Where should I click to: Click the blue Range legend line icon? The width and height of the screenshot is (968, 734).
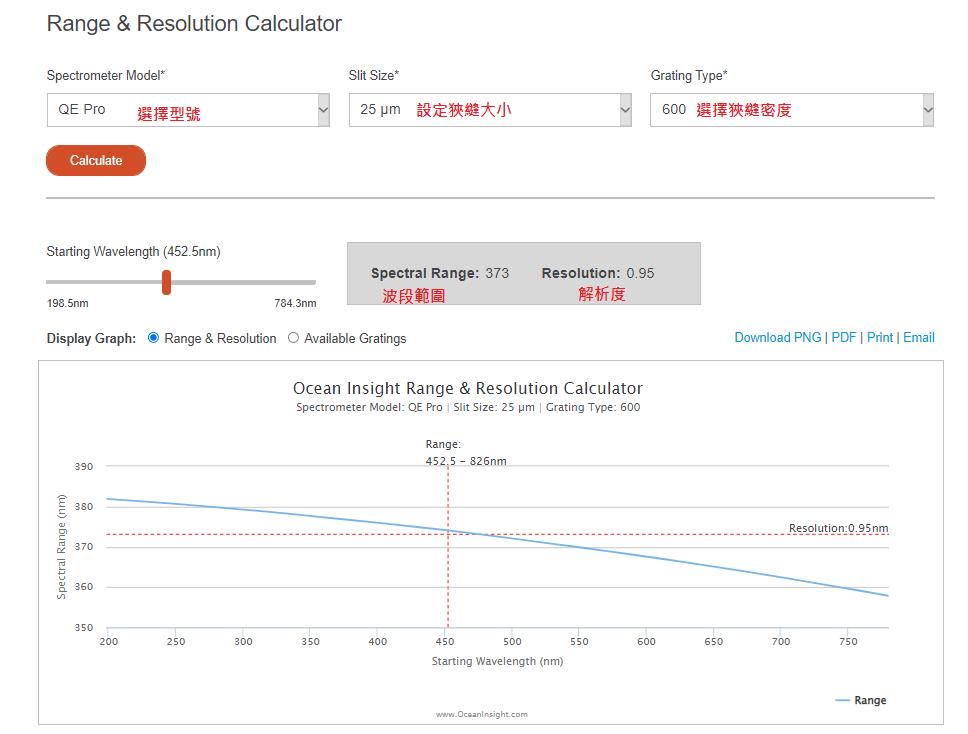click(842, 700)
